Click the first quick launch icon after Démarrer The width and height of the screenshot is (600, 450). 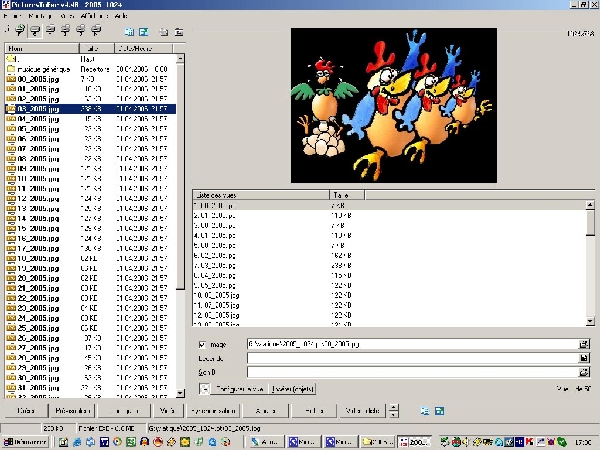(63, 442)
